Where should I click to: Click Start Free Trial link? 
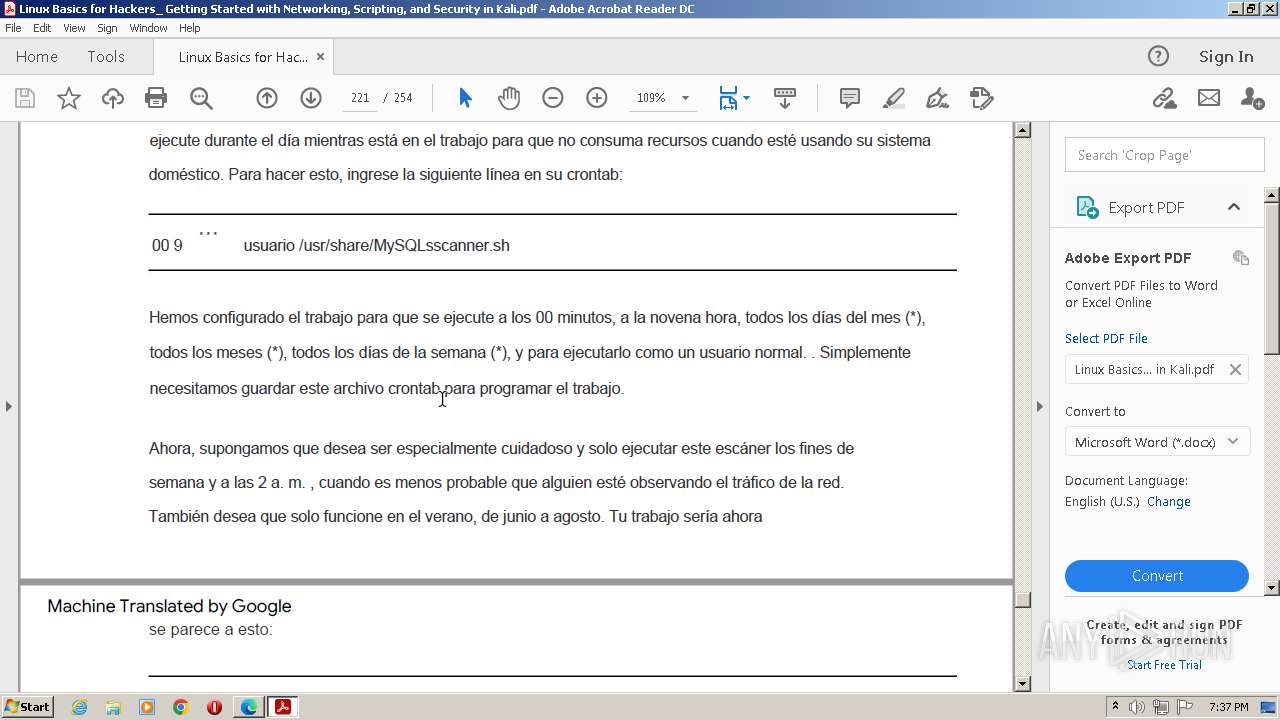point(1164,665)
